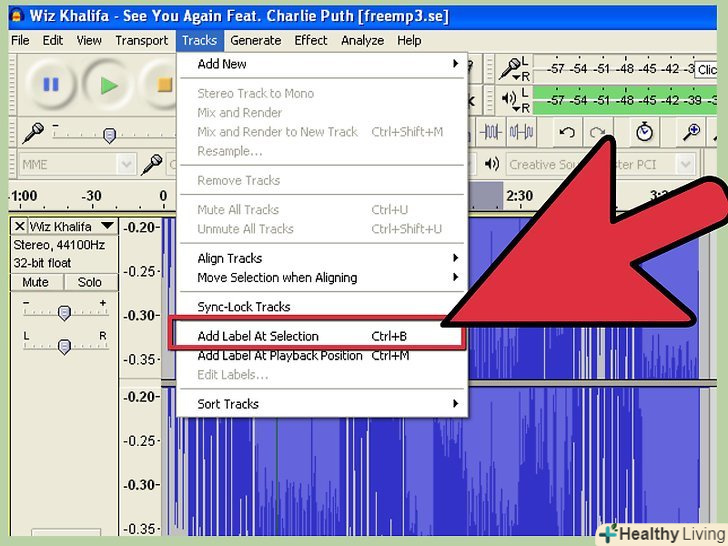Click the -30 mark on timeline ruler

click(x=91, y=196)
